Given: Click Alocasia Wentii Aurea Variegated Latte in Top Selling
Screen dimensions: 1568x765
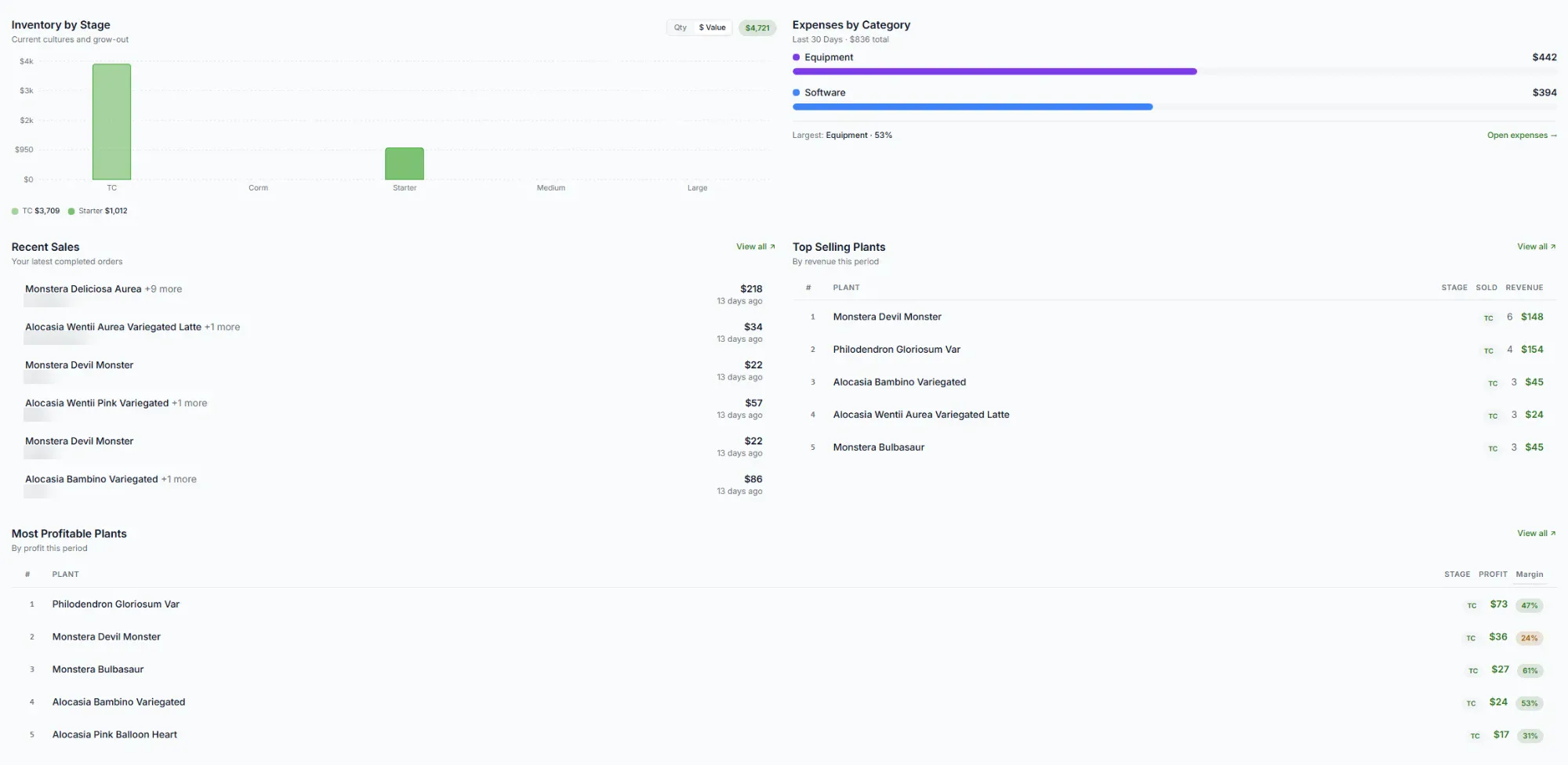Looking at the screenshot, I should point(921,415).
